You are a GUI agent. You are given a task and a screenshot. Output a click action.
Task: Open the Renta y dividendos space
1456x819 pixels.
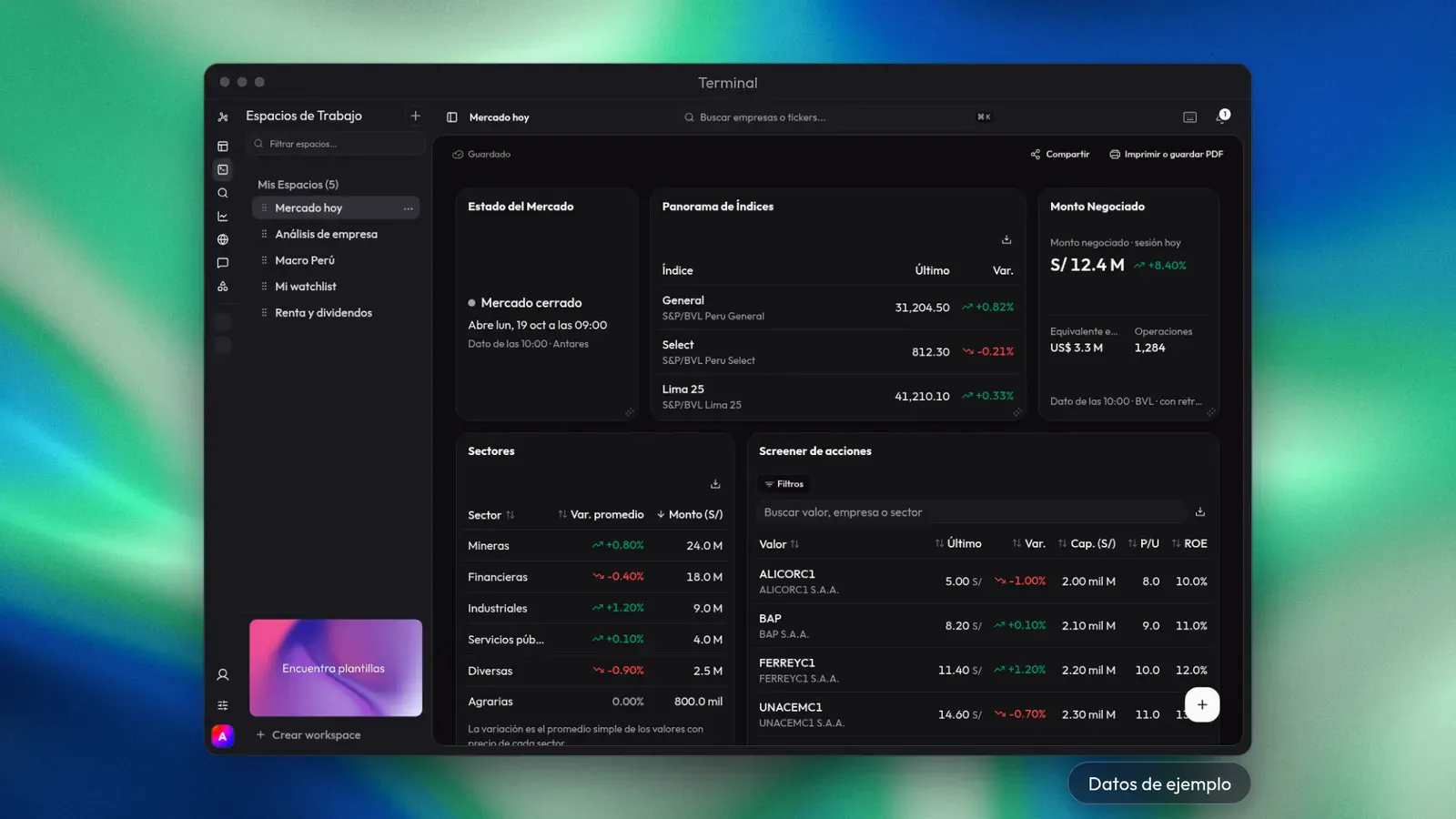click(x=335, y=313)
